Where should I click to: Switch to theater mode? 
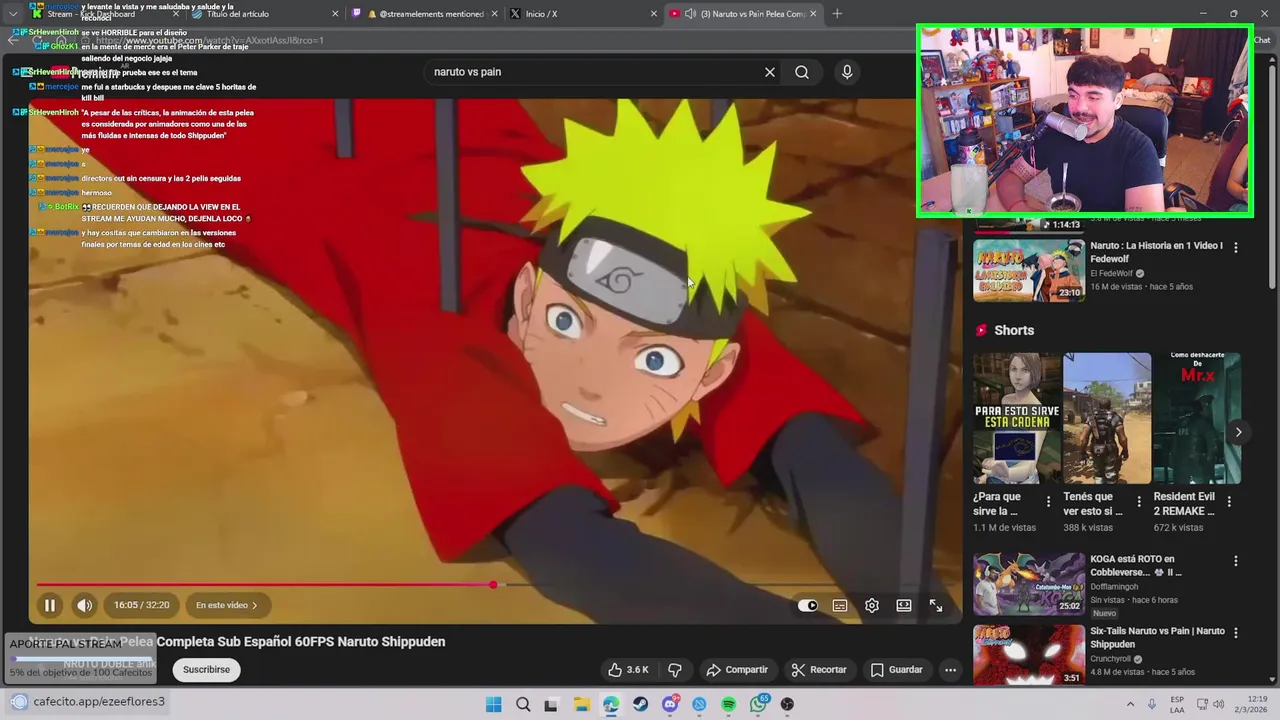904,605
